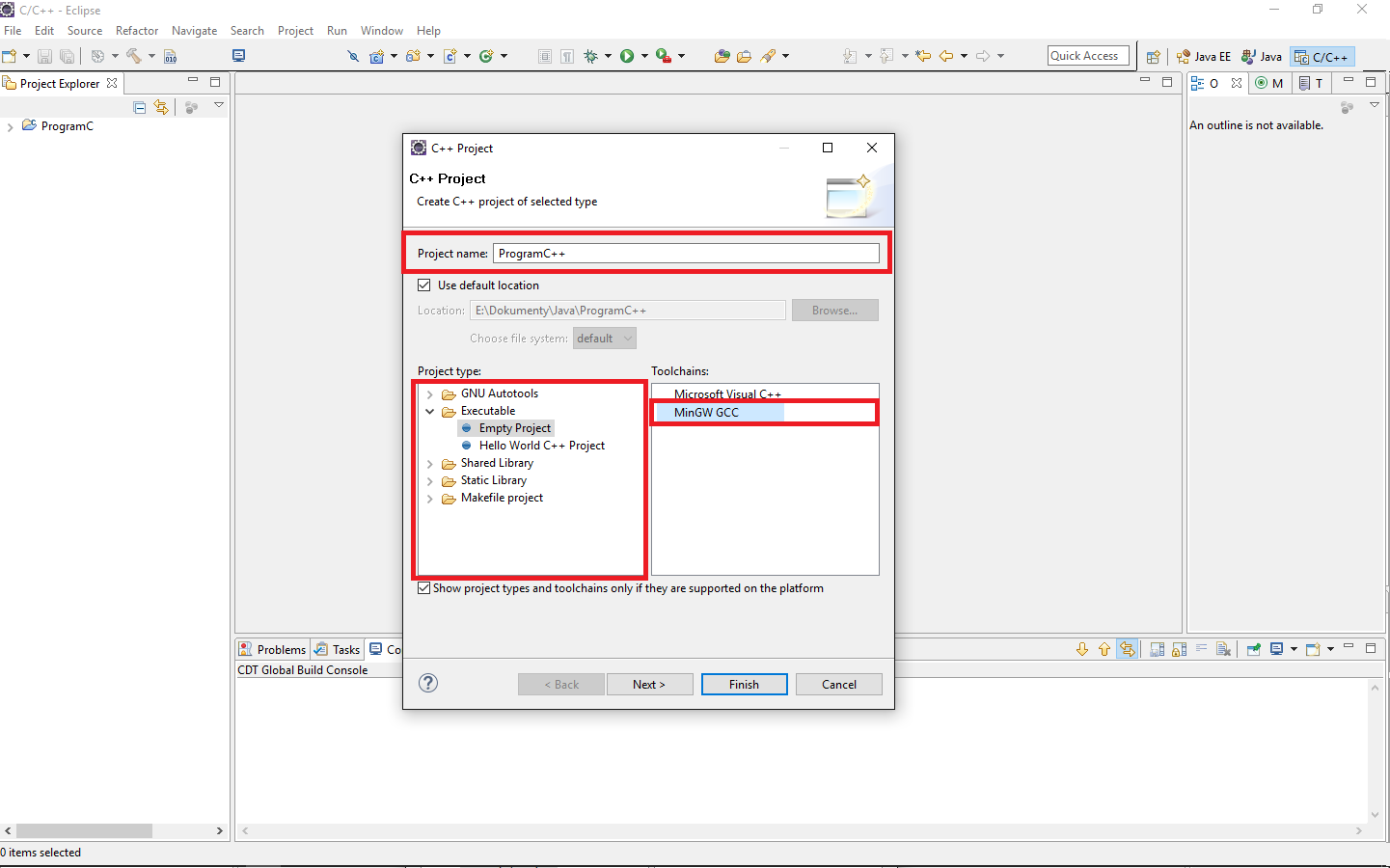Open the Navigate menu

(x=194, y=31)
